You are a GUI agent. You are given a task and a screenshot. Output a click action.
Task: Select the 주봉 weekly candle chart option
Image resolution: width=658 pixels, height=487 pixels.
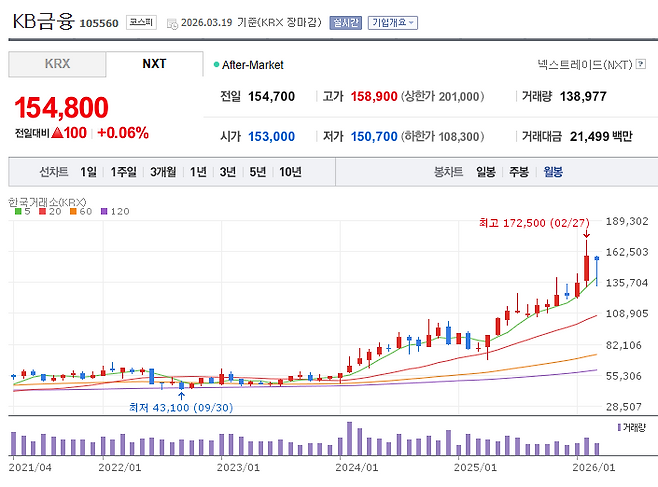519,172
